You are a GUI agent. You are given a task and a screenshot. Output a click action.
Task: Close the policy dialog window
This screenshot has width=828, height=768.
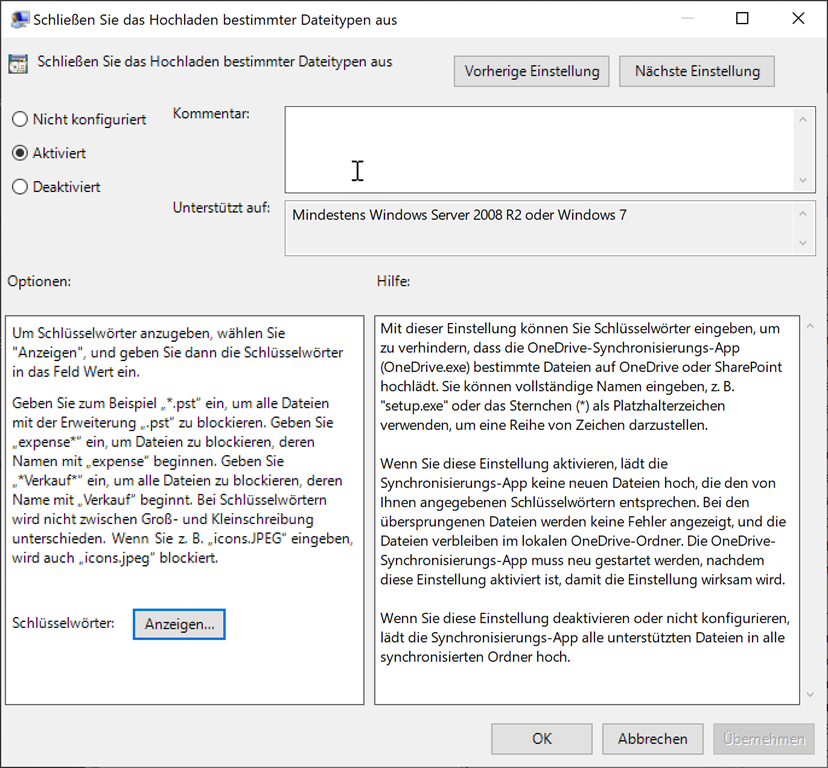797,19
